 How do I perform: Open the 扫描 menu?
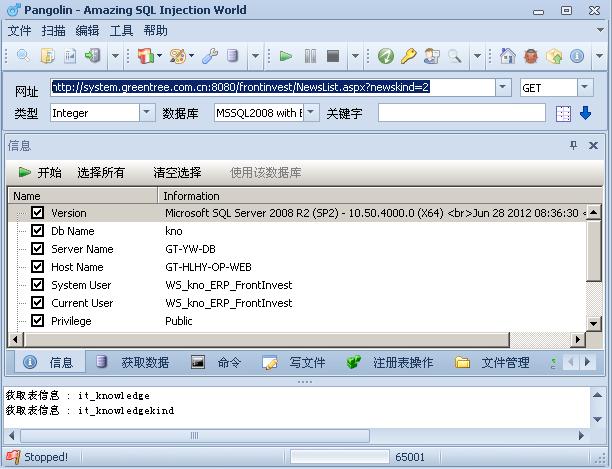tap(53, 30)
